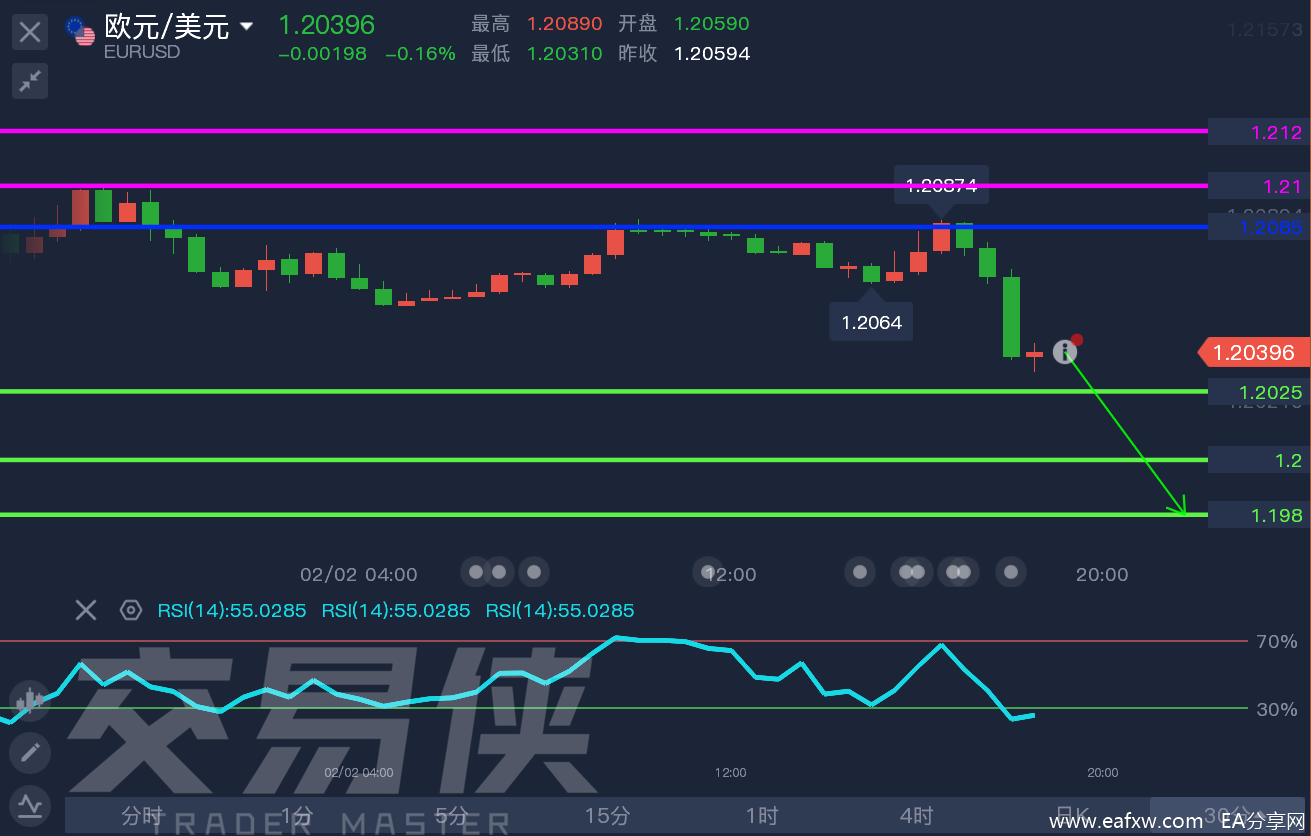Click the 1.198 target level label

tap(1259, 515)
